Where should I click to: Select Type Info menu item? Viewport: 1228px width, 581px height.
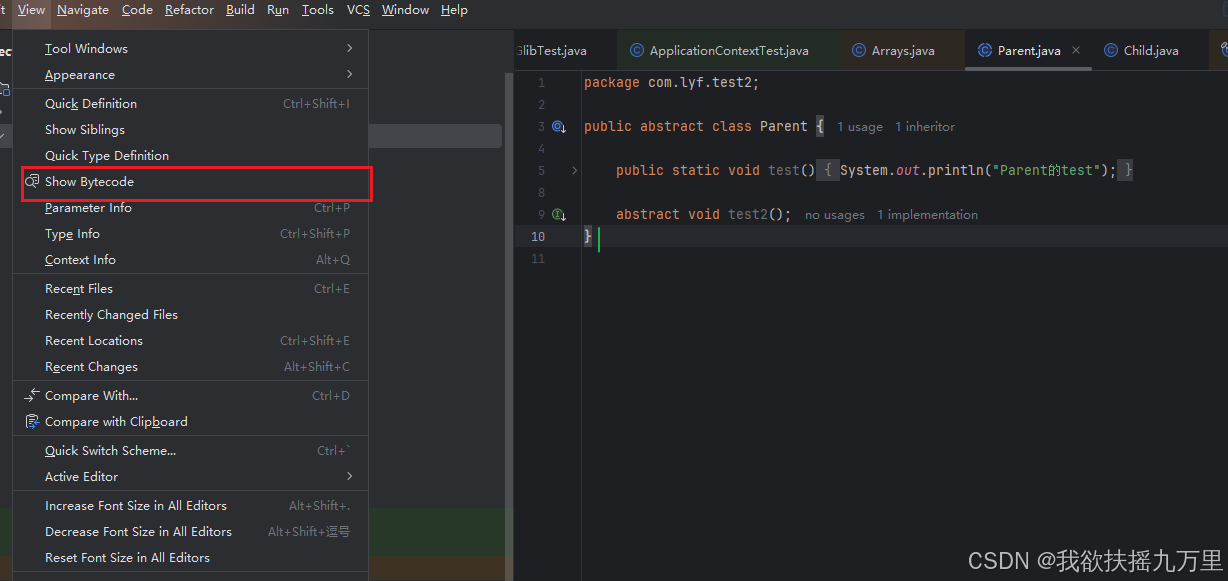190,233
